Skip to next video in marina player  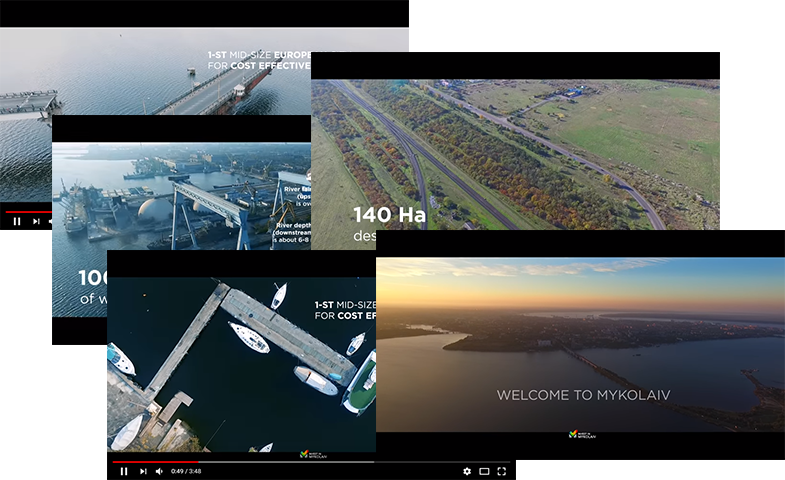click(x=142, y=471)
